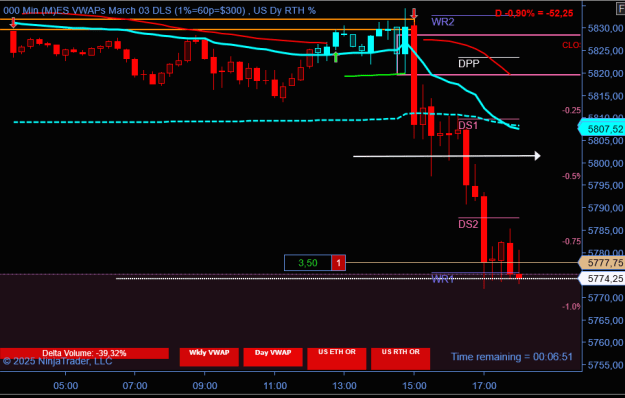Click the DPP pivot label
The height and width of the screenshot is (398, 625).
click(469, 64)
